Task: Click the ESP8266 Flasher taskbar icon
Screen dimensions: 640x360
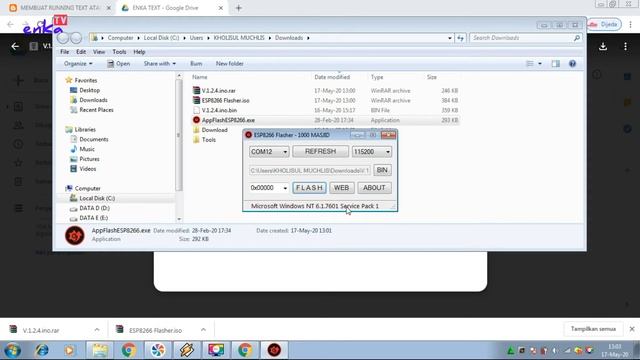Action: pyautogui.click(x=274, y=350)
